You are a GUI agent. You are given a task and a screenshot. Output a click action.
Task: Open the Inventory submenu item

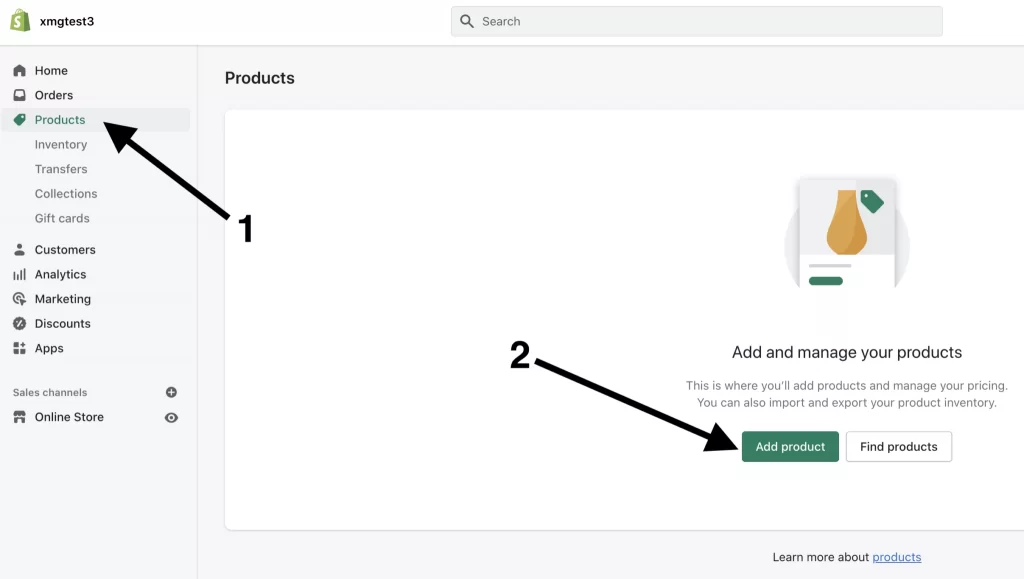(61, 144)
